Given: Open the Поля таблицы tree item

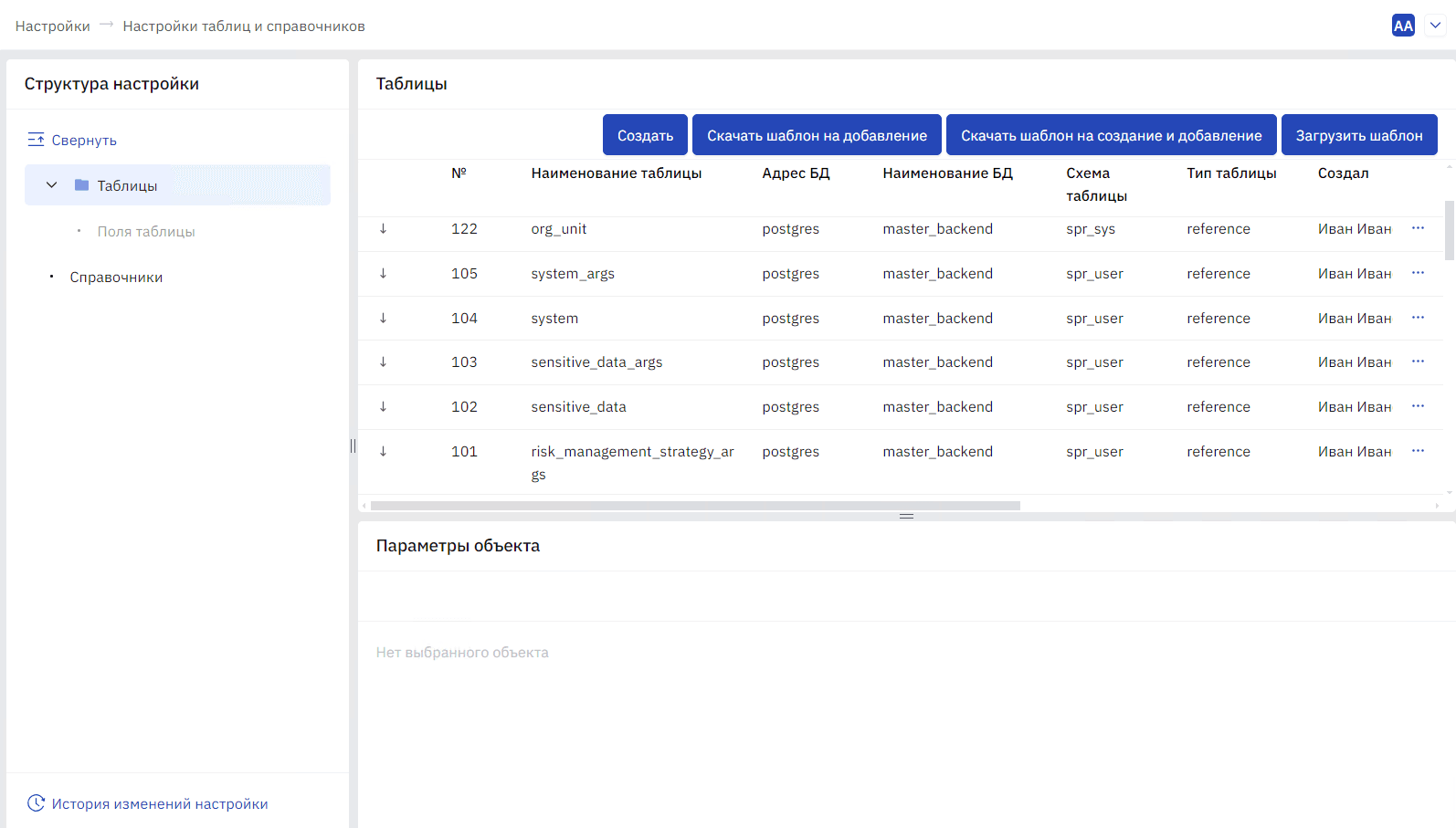Looking at the screenshot, I should click(146, 232).
